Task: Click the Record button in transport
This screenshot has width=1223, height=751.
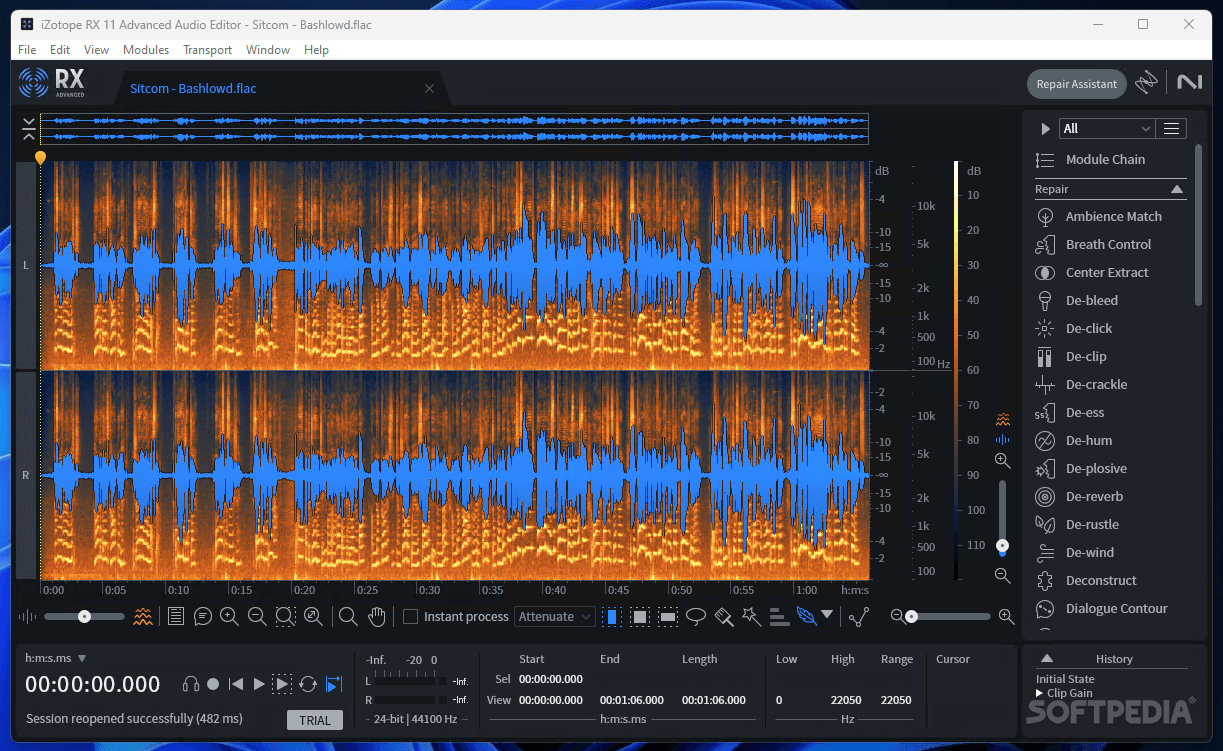Action: click(x=213, y=684)
